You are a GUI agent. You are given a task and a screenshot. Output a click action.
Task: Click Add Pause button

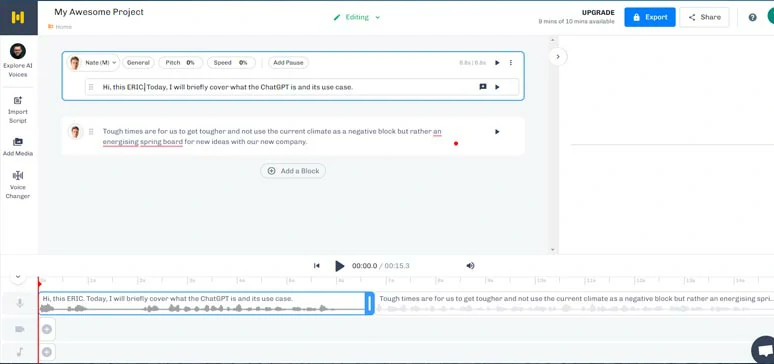pos(289,63)
